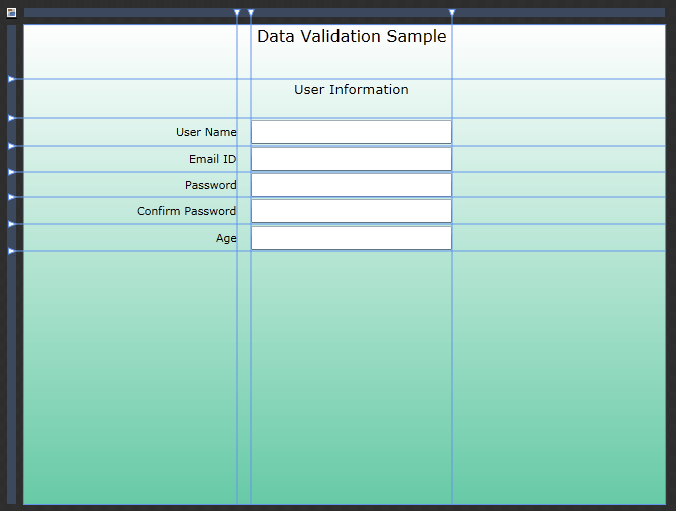The width and height of the screenshot is (676, 511).
Task: Select the 'Confirm Password' label
Action: click(x=186, y=211)
